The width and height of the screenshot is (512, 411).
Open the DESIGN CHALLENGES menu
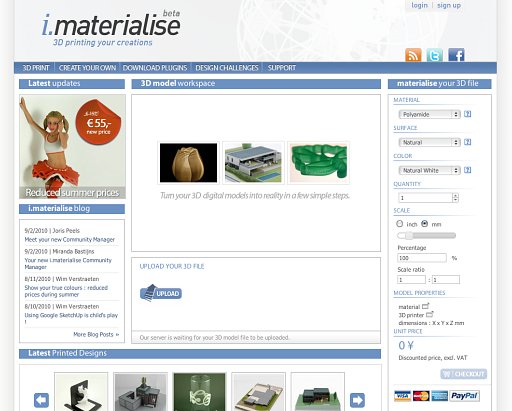(227, 68)
